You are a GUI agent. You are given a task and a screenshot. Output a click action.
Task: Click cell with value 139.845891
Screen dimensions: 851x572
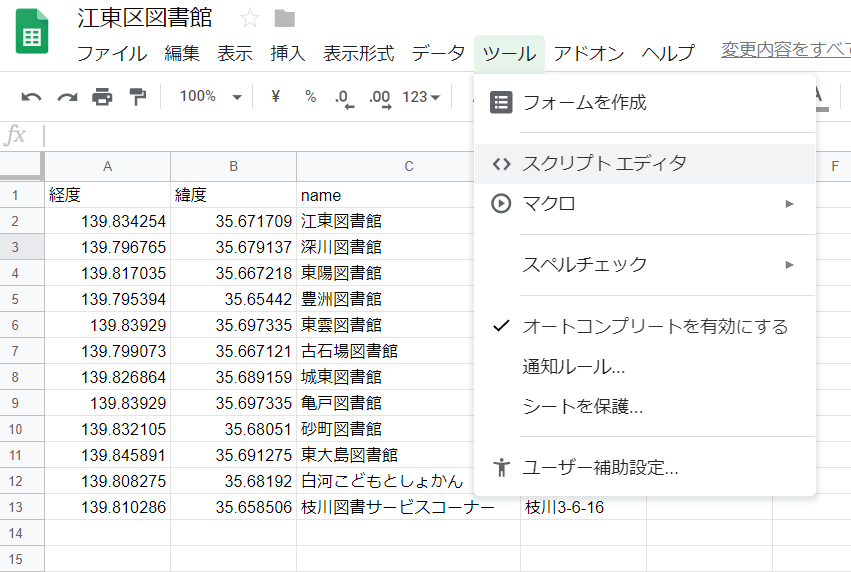(107, 455)
